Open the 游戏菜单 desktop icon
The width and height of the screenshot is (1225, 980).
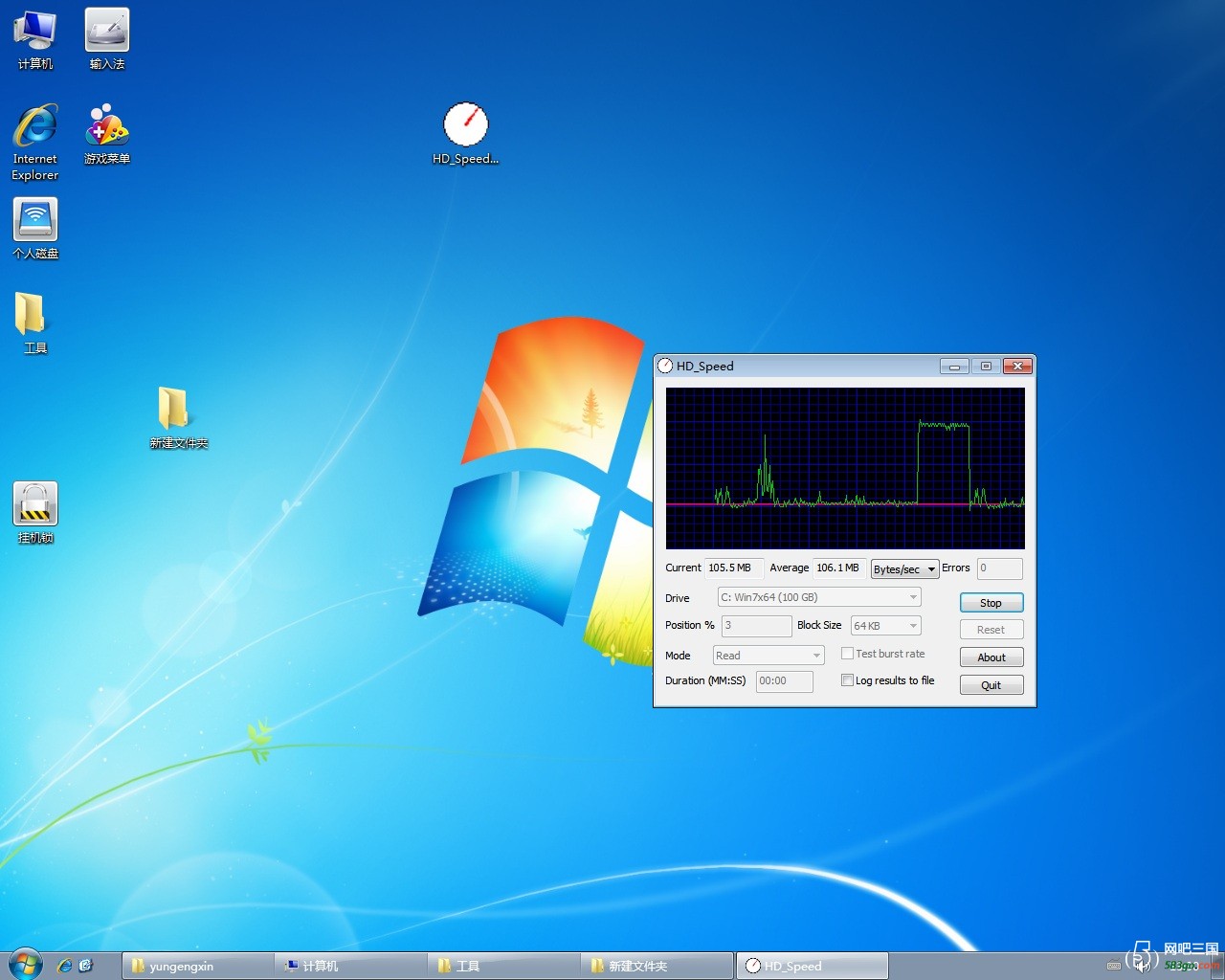[107, 134]
